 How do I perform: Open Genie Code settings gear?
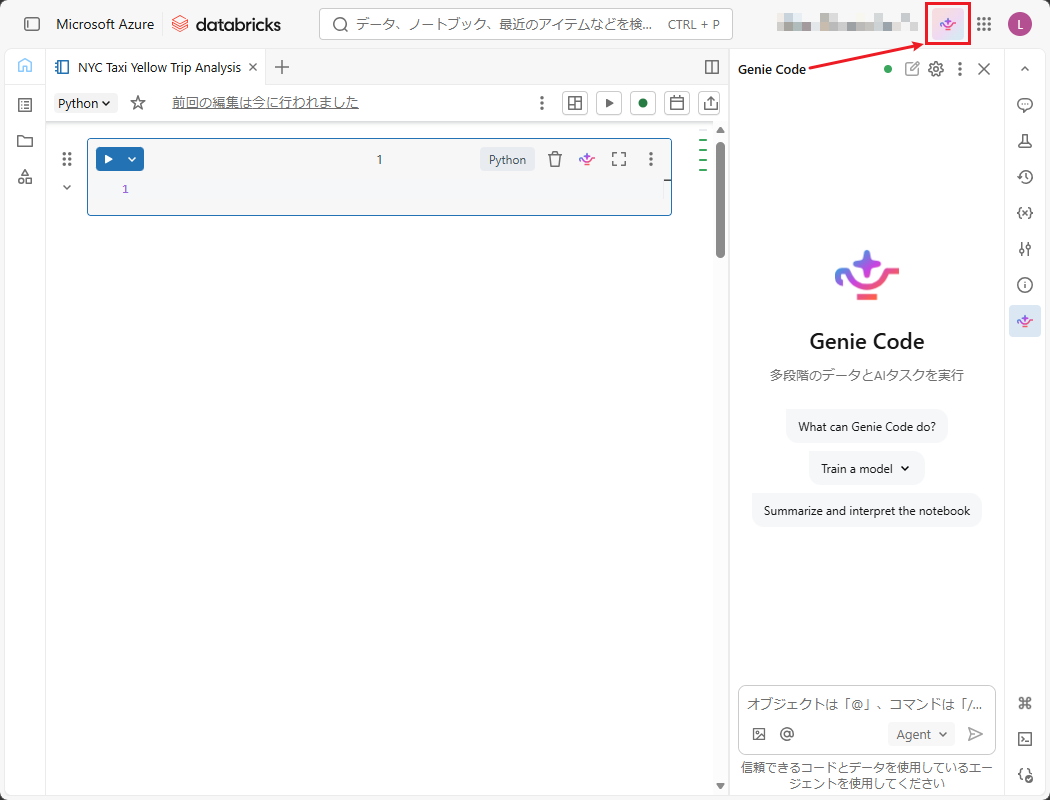point(936,69)
